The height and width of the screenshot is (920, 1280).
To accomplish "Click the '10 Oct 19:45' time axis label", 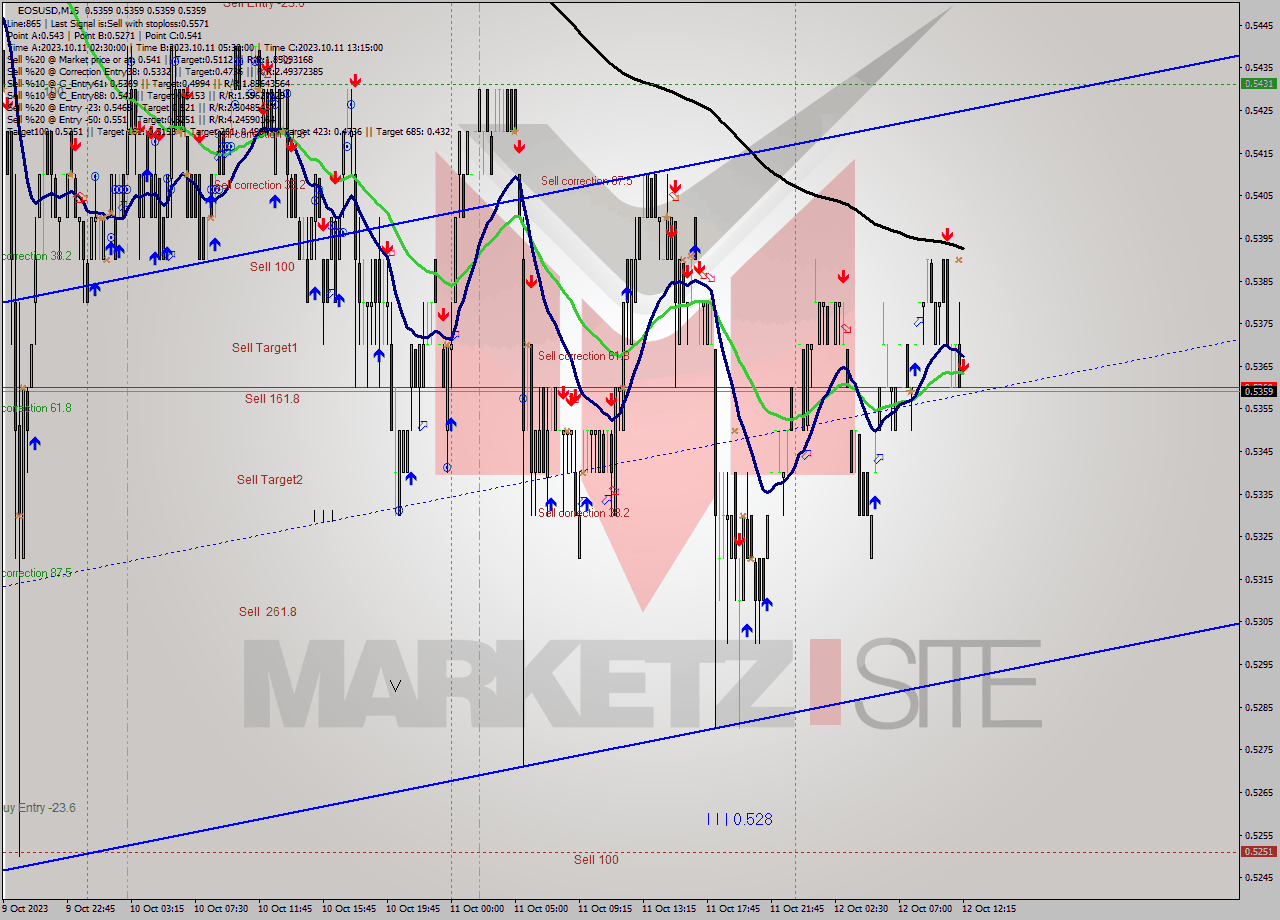I will tap(412, 909).
